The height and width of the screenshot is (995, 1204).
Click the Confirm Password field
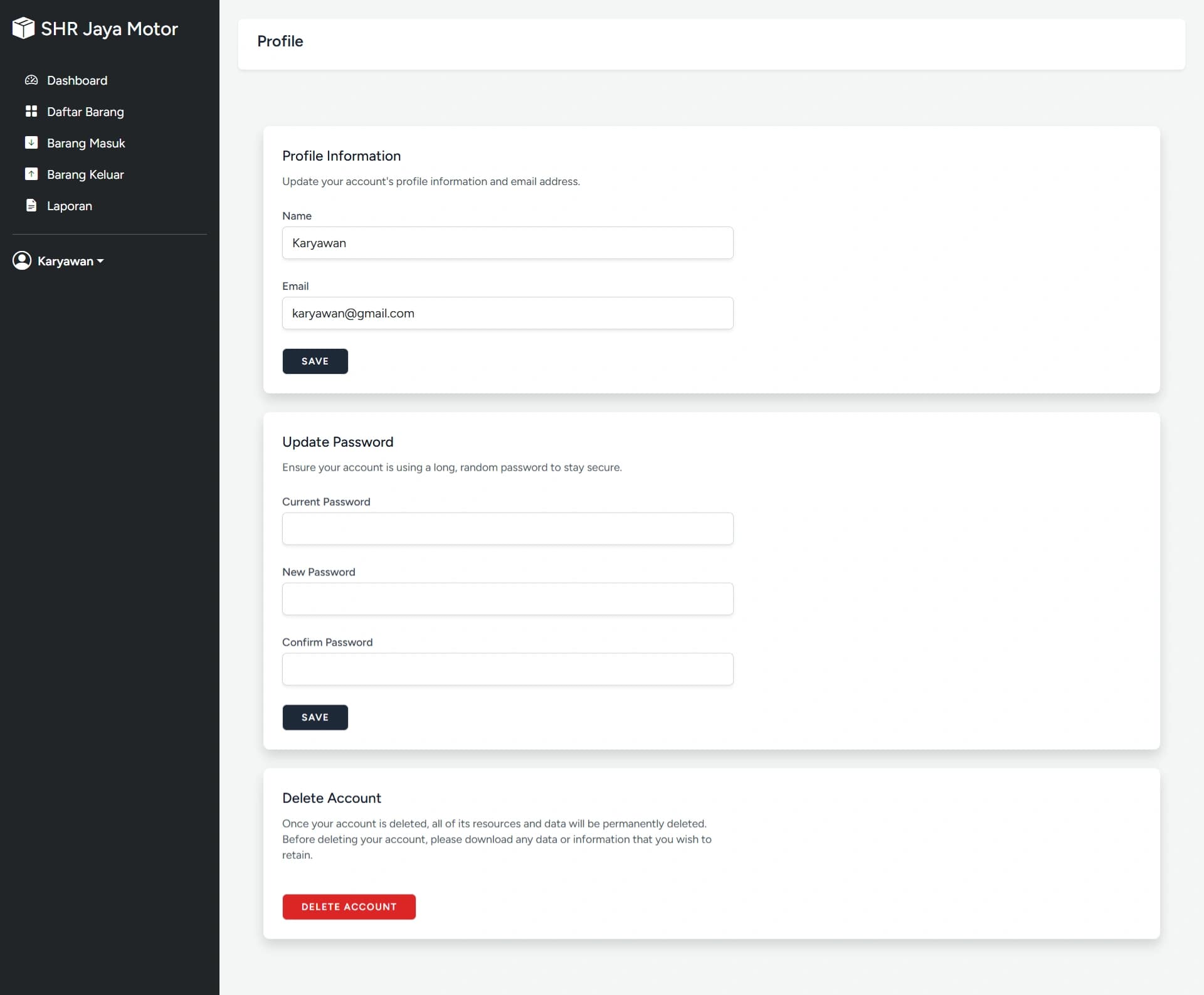click(x=507, y=669)
